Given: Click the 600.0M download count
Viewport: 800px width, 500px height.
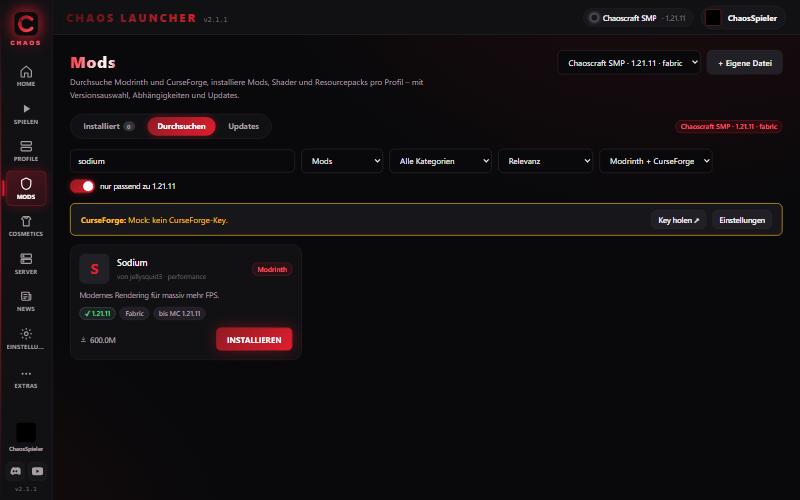Looking at the screenshot, I should click(x=98, y=340).
